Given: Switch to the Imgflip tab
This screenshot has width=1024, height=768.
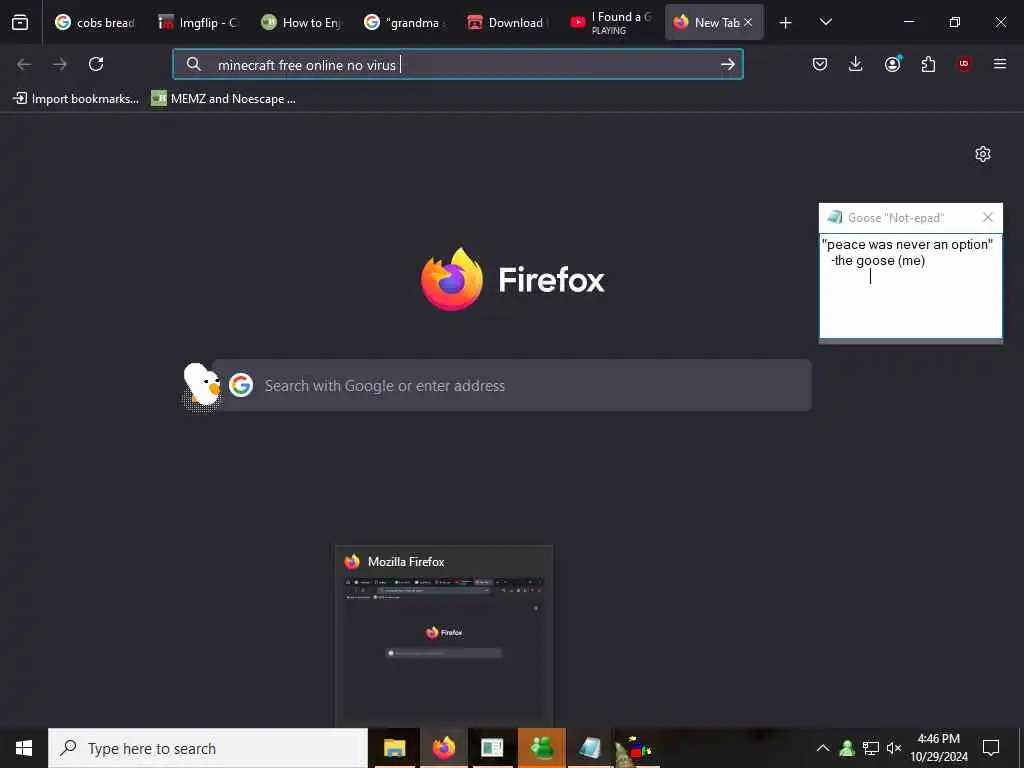Looking at the screenshot, I should (x=199, y=22).
